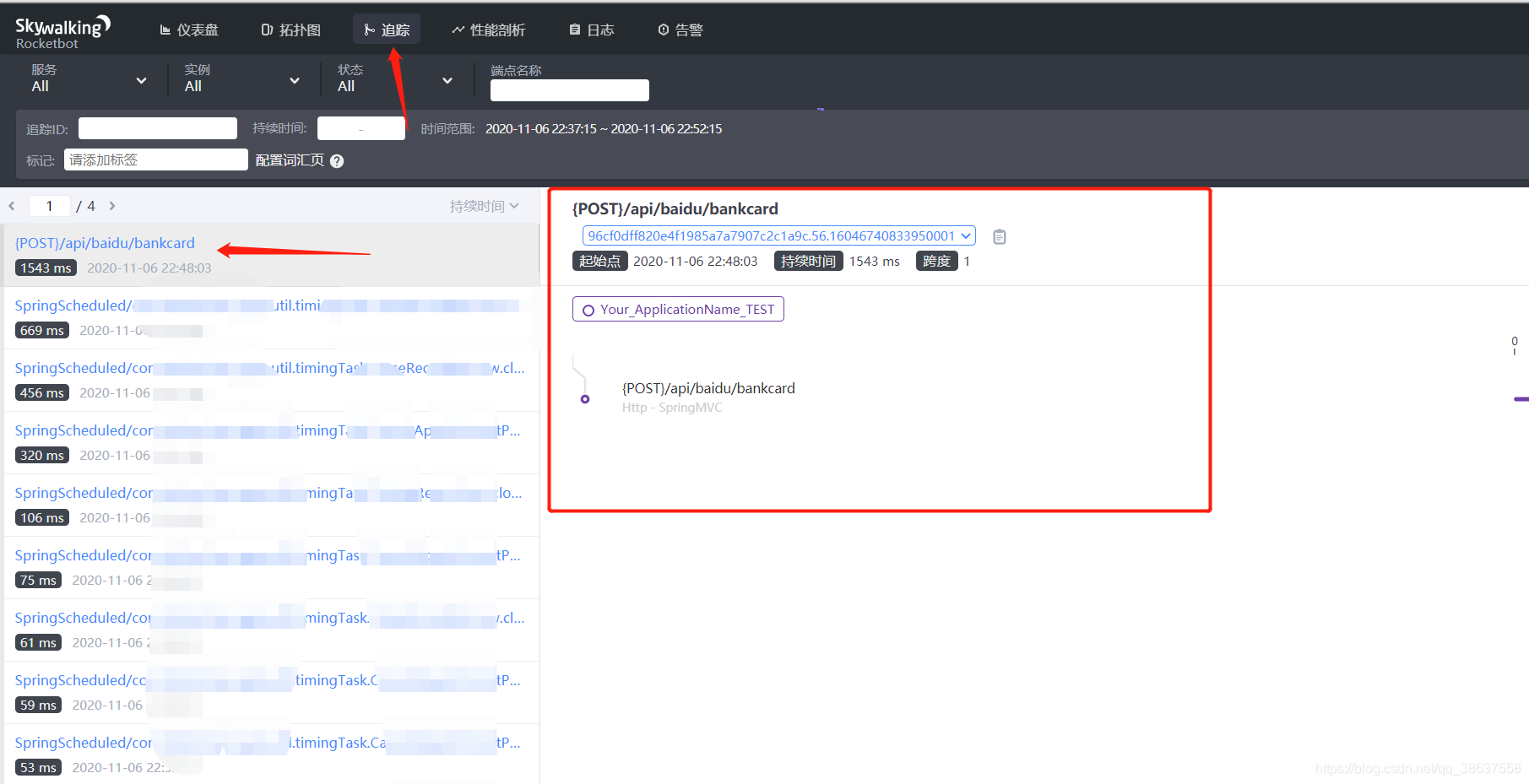The width and height of the screenshot is (1529, 784).
Task: Click the 跨度 span count badge
Action: tap(936, 261)
